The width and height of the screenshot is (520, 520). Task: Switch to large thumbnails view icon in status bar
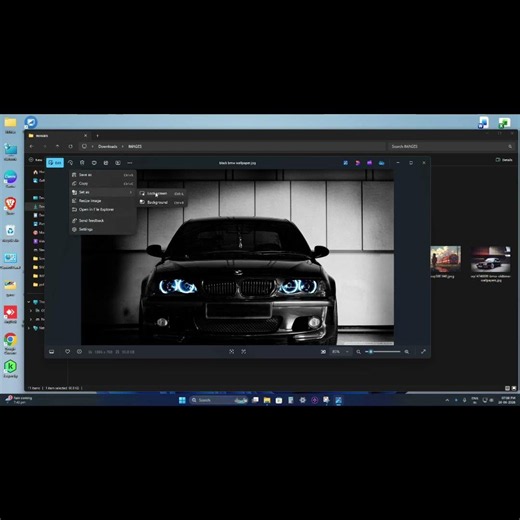514,388
